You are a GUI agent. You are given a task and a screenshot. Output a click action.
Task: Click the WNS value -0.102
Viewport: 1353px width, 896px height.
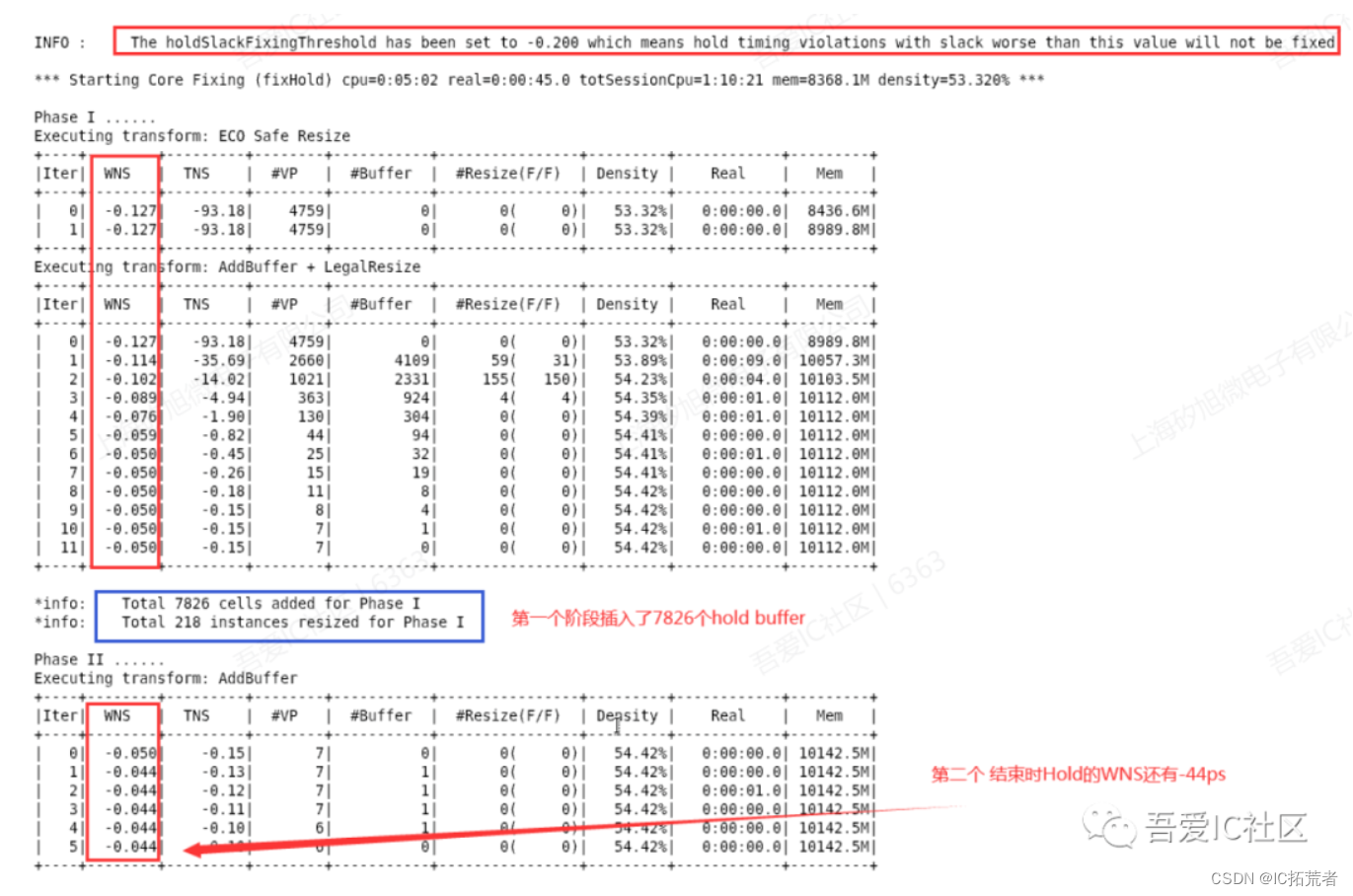tap(131, 380)
